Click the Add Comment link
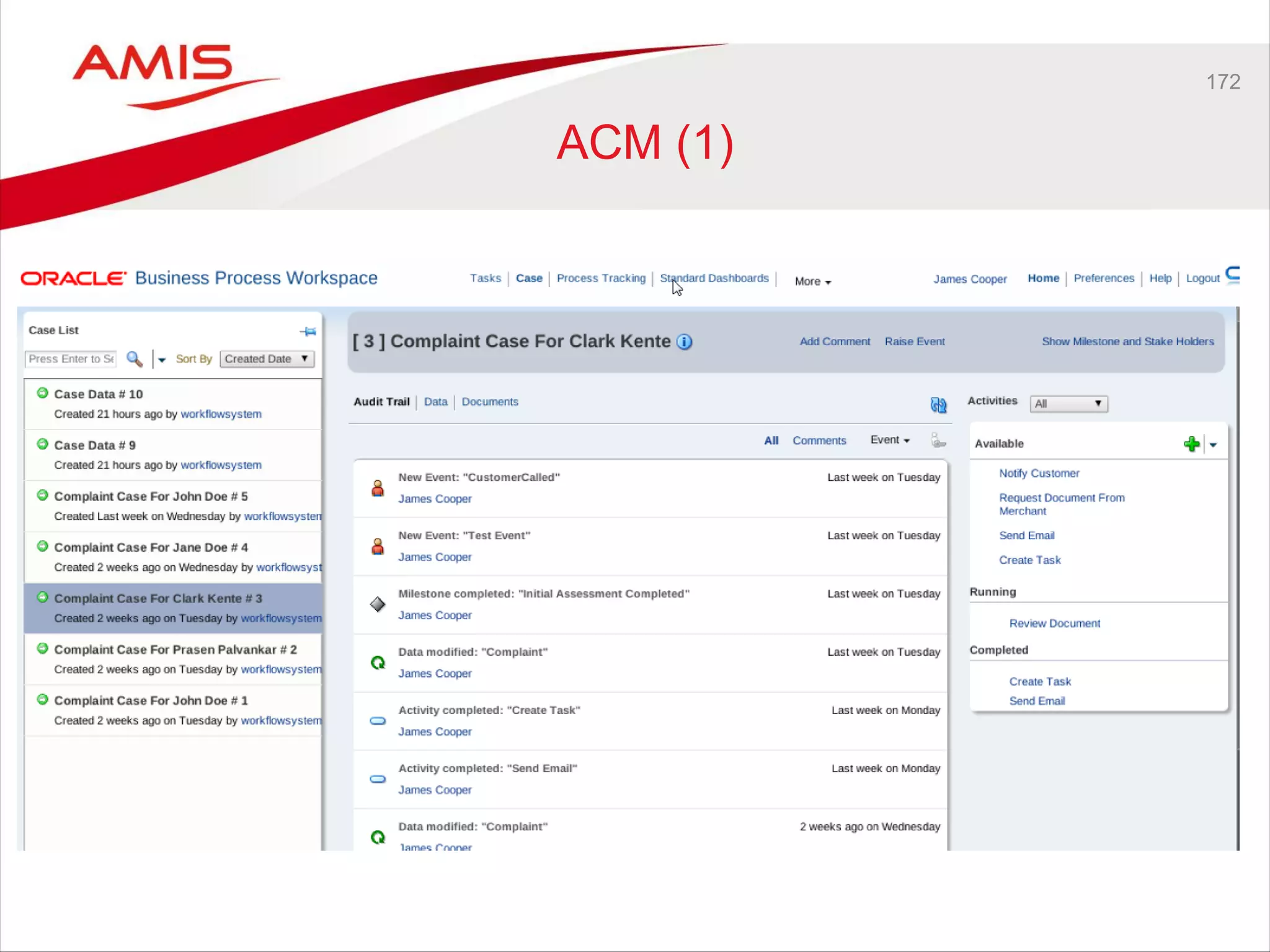The height and width of the screenshot is (952, 1270). pyautogui.click(x=835, y=342)
